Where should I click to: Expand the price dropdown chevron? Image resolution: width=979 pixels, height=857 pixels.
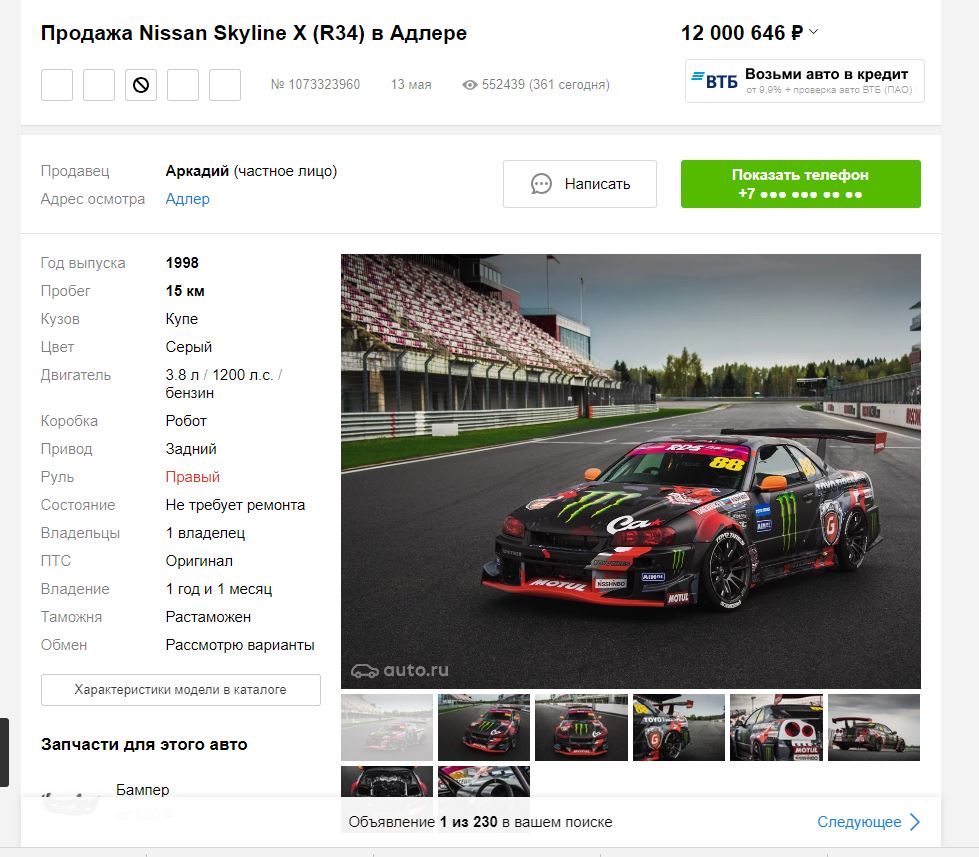pos(813,31)
